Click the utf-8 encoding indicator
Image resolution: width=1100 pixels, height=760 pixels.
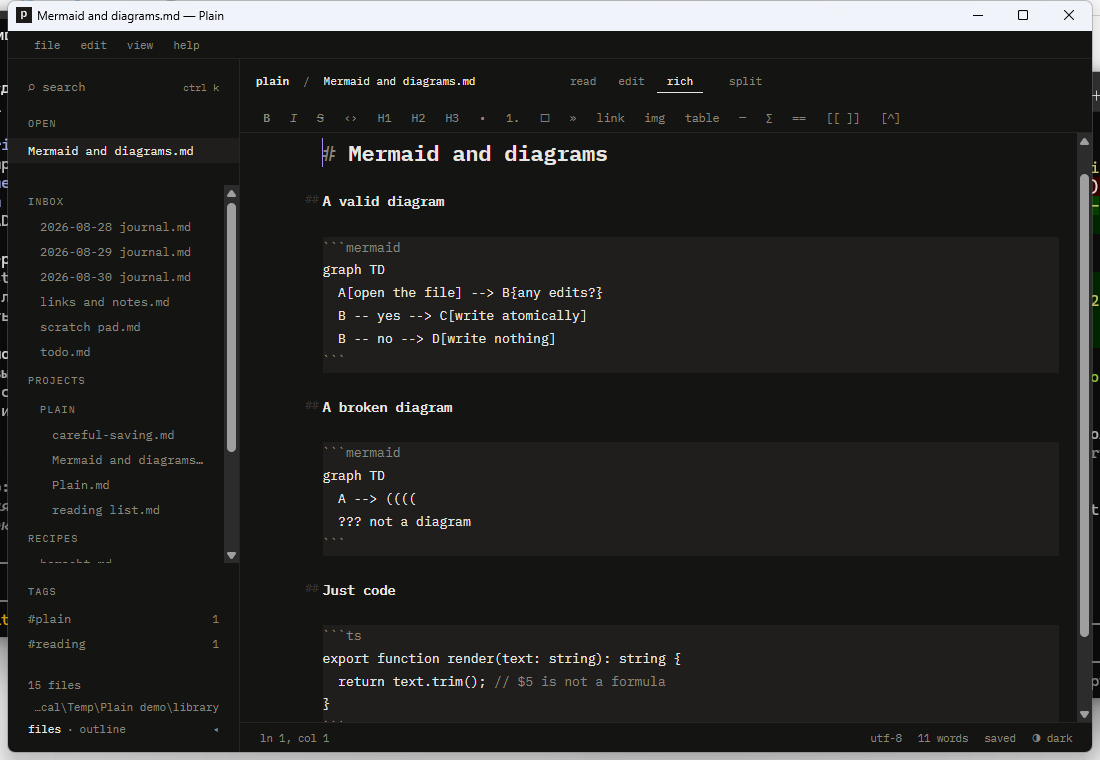tap(886, 738)
